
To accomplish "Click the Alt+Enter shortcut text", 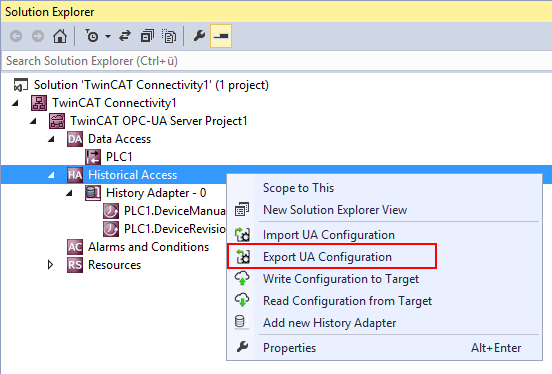I will point(496,348).
